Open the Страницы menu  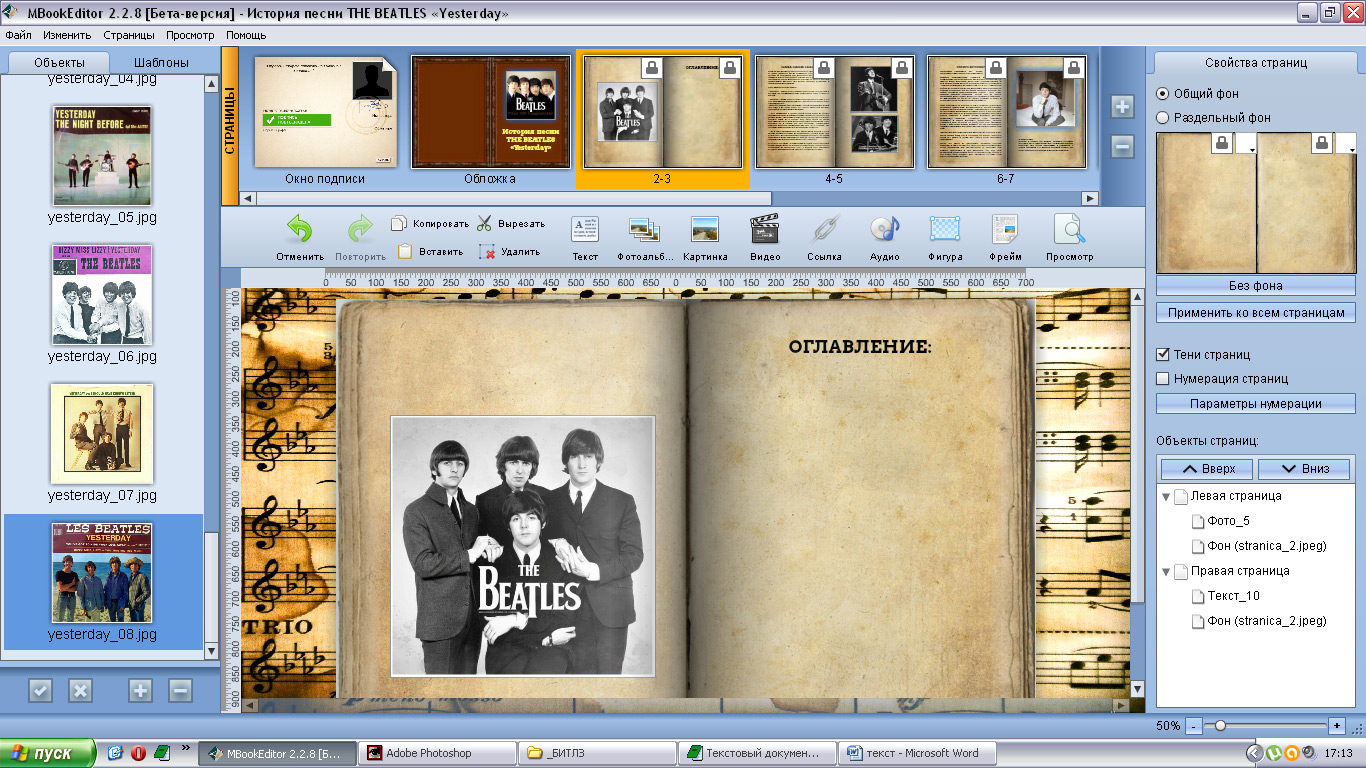(x=129, y=35)
